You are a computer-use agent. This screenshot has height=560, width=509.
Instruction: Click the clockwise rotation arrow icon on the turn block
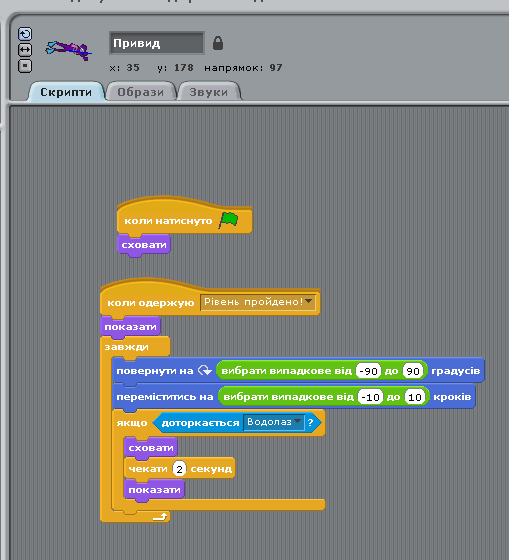(x=205, y=370)
